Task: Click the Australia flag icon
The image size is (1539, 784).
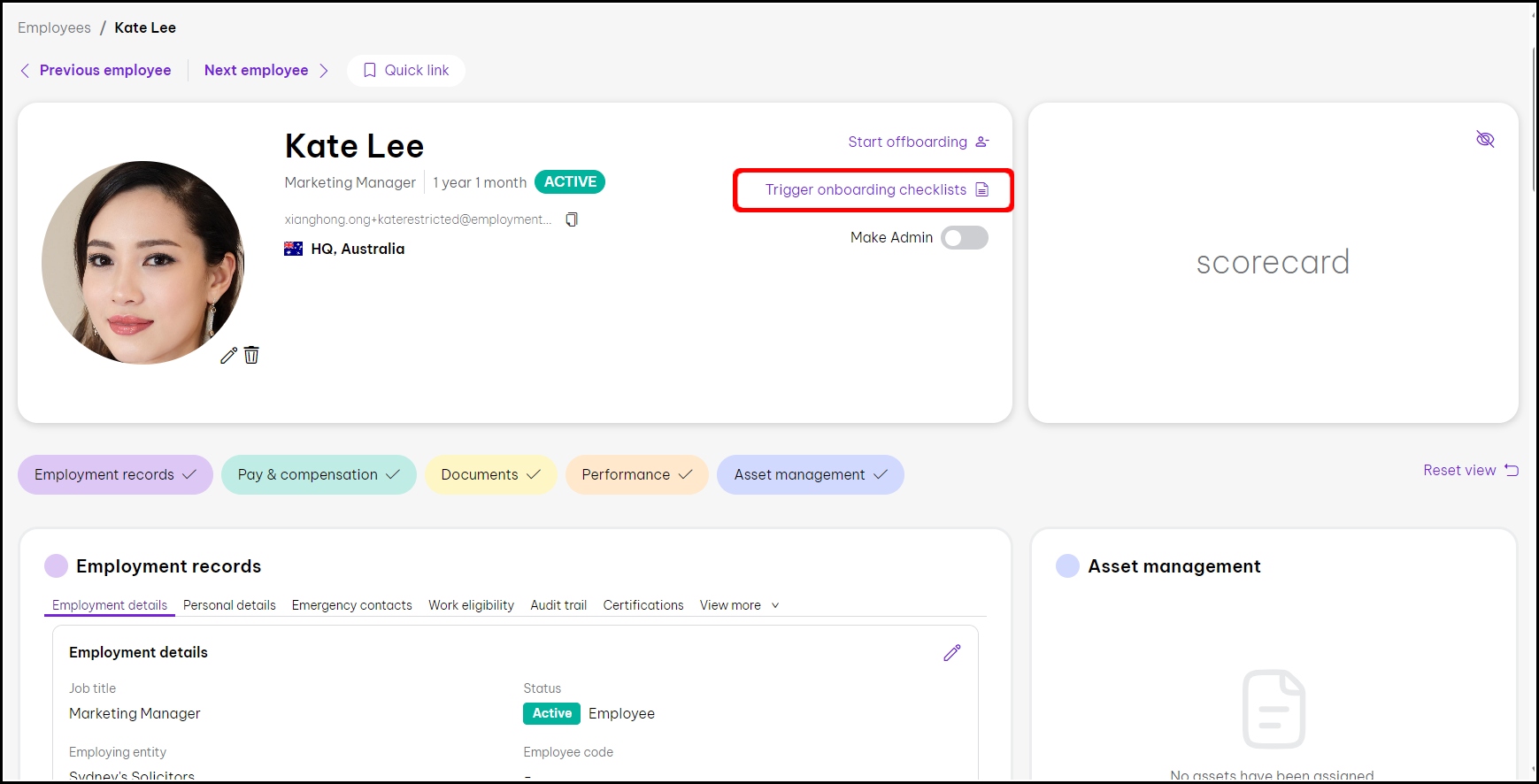Action: (x=293, y=249)
